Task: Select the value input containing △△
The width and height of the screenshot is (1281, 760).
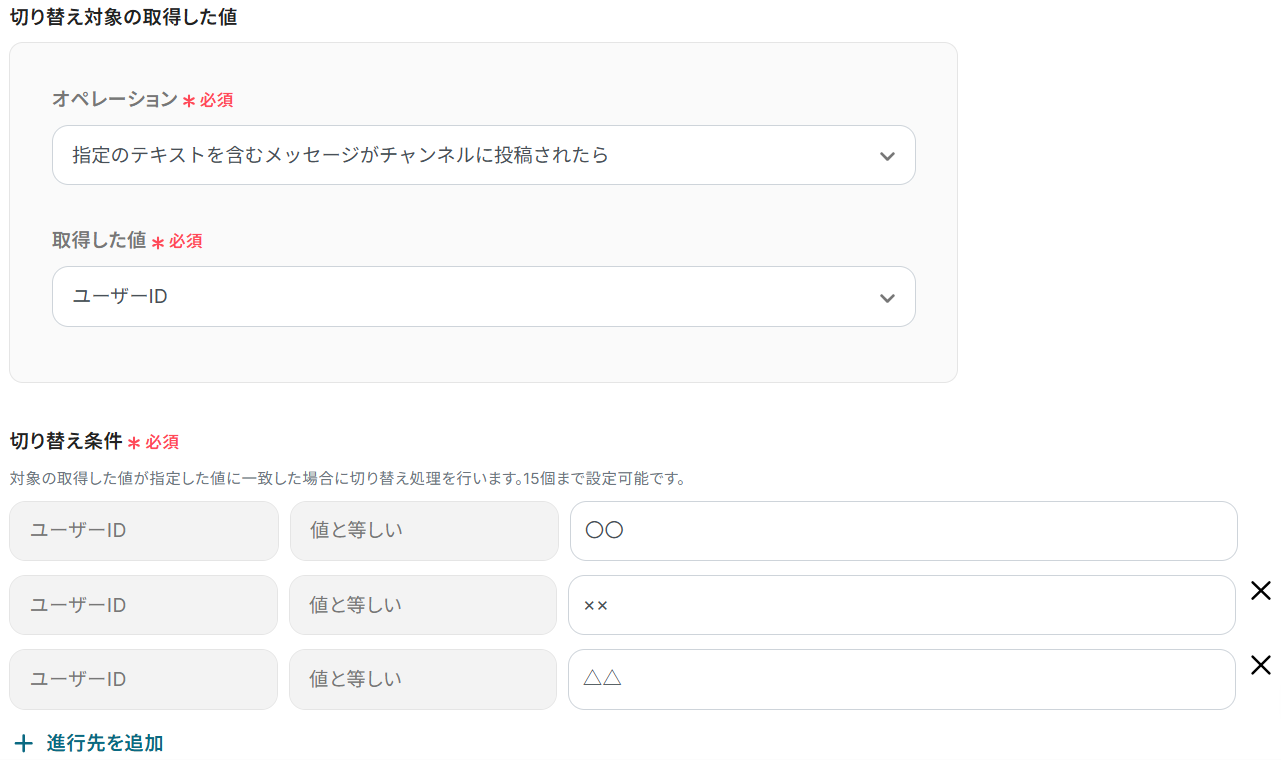Action: tap(901, 679)
